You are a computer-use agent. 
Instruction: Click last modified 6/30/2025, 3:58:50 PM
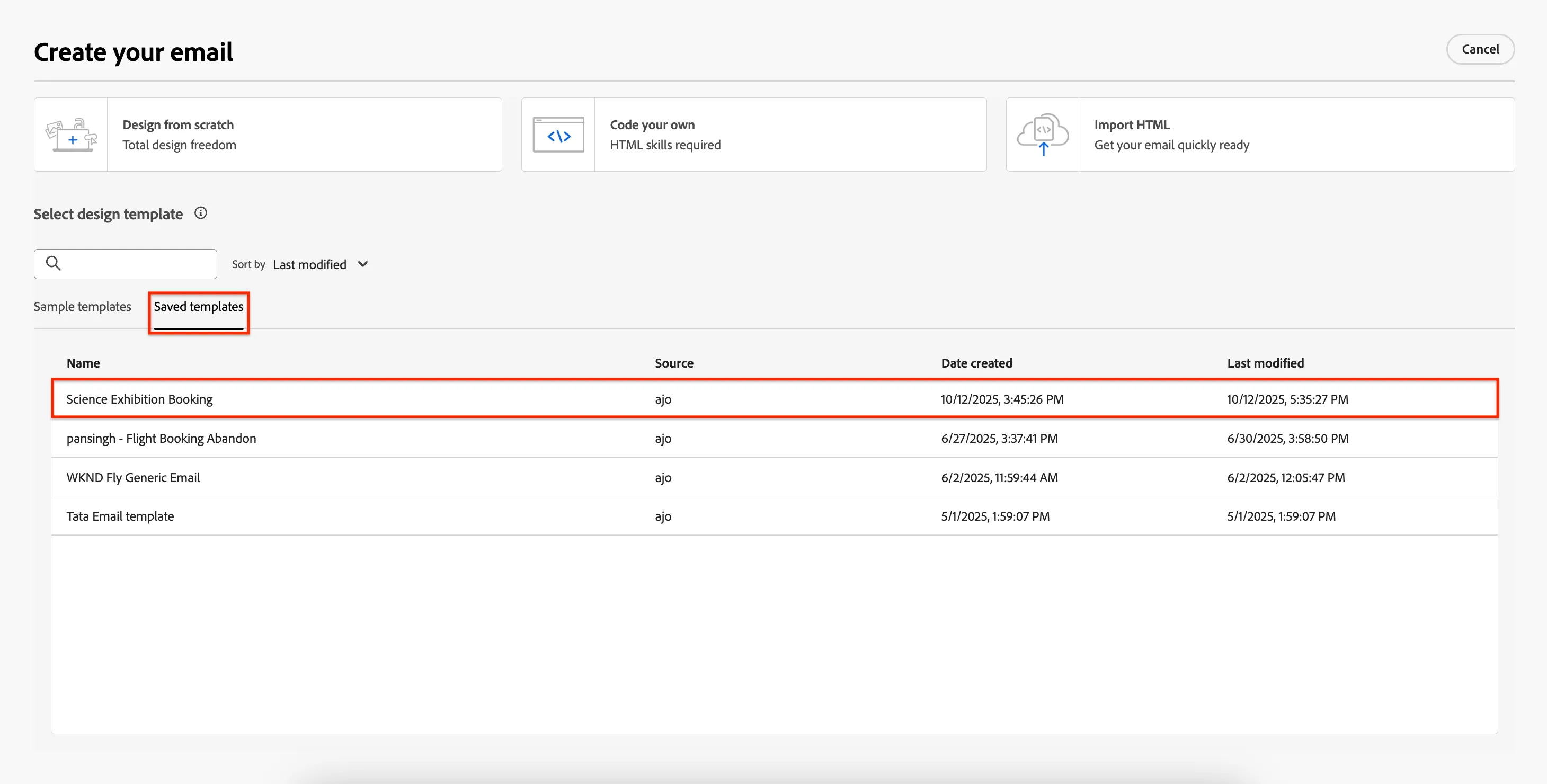1287,438
